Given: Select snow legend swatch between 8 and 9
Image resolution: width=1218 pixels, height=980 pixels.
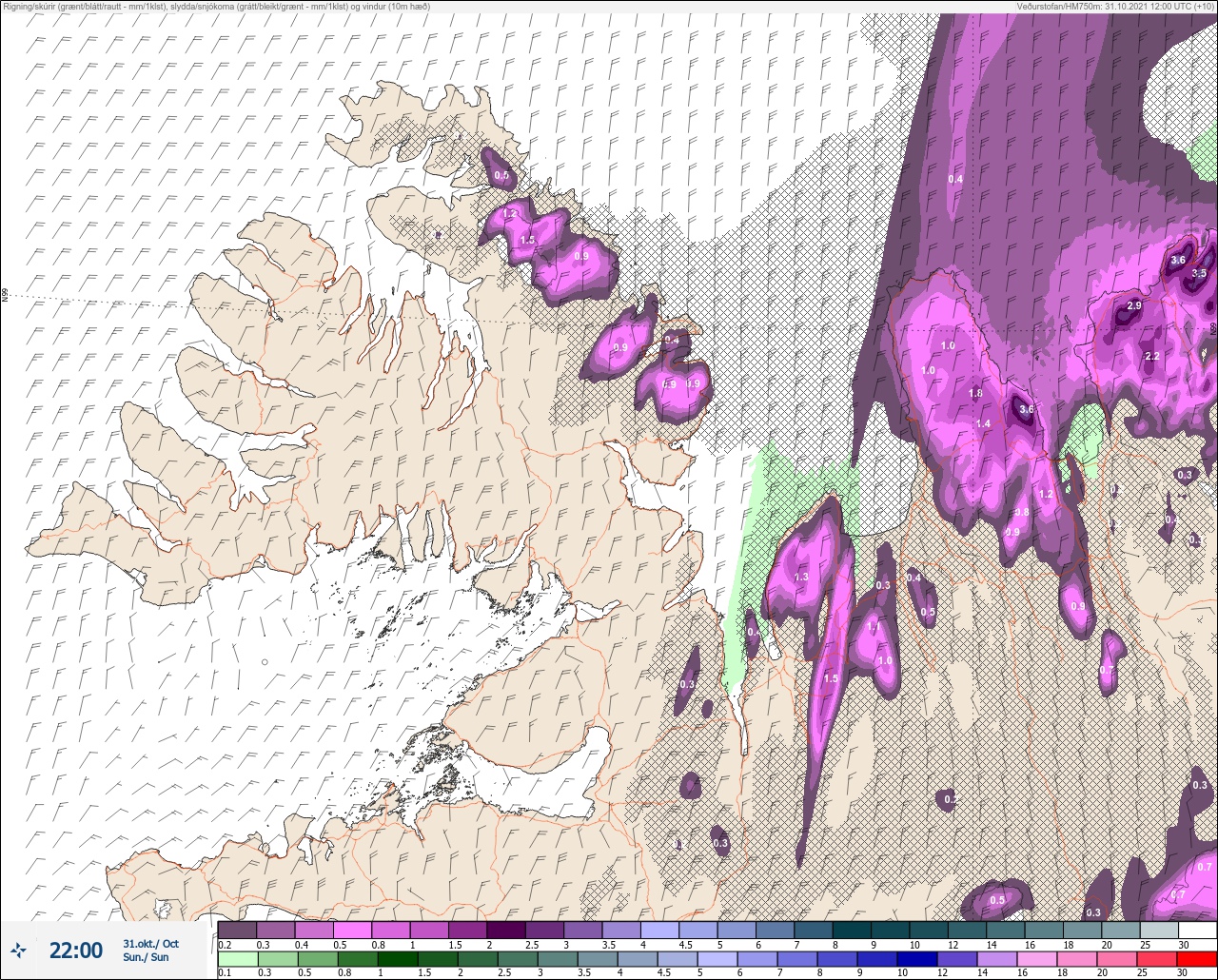Looking at the screenshot, I should point(852,930).
